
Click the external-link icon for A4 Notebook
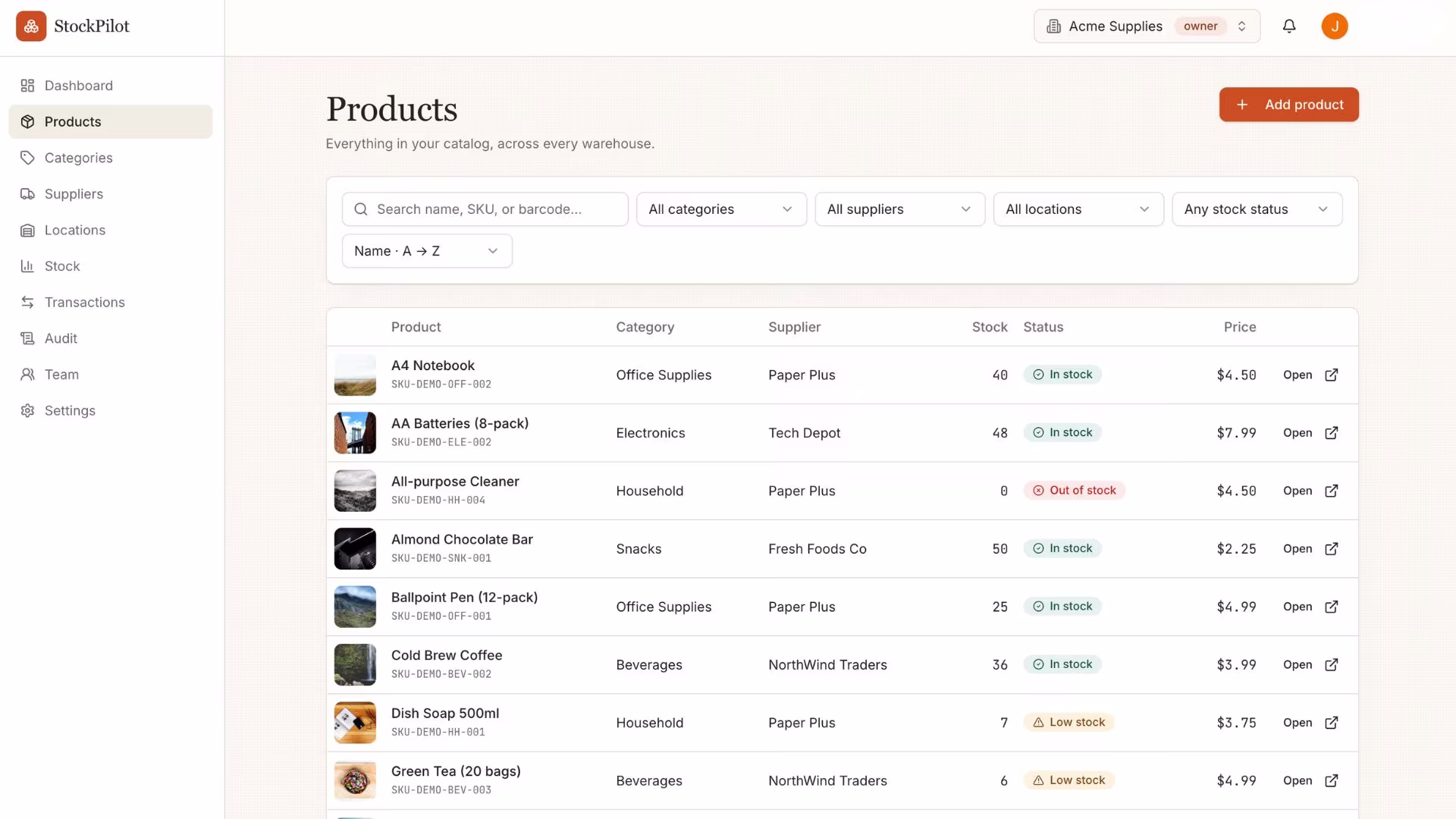1332,375
